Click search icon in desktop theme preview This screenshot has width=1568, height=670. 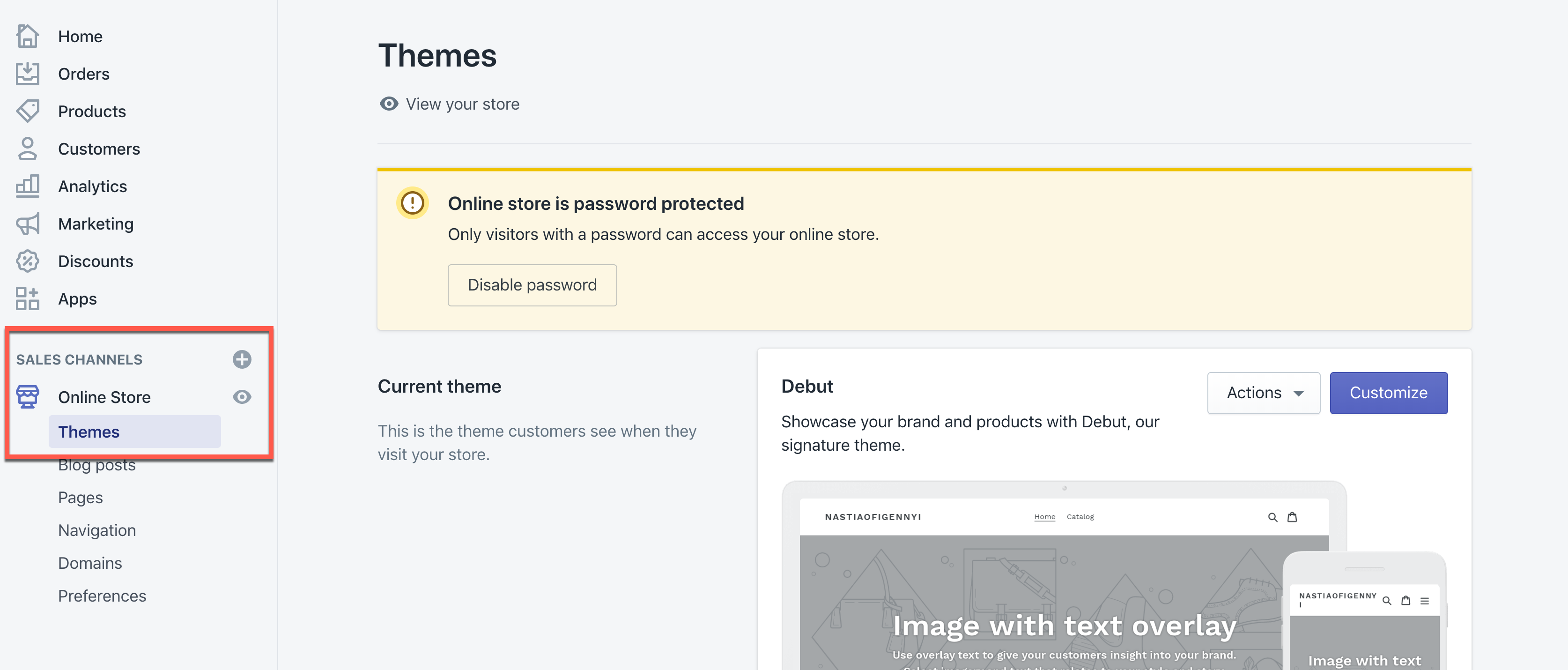point(1272,517)
